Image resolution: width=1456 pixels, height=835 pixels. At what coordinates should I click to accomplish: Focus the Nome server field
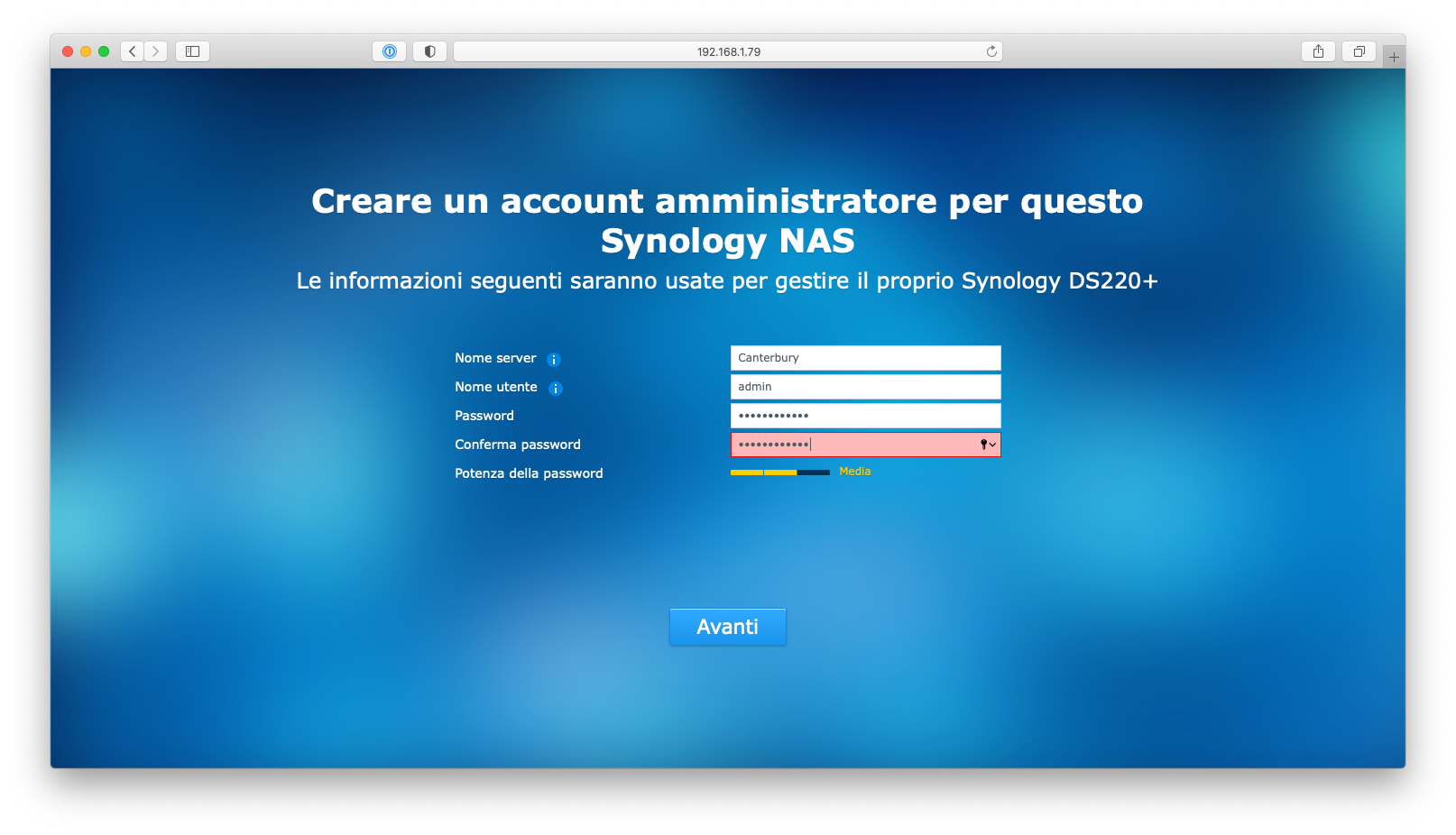point(866,358)
